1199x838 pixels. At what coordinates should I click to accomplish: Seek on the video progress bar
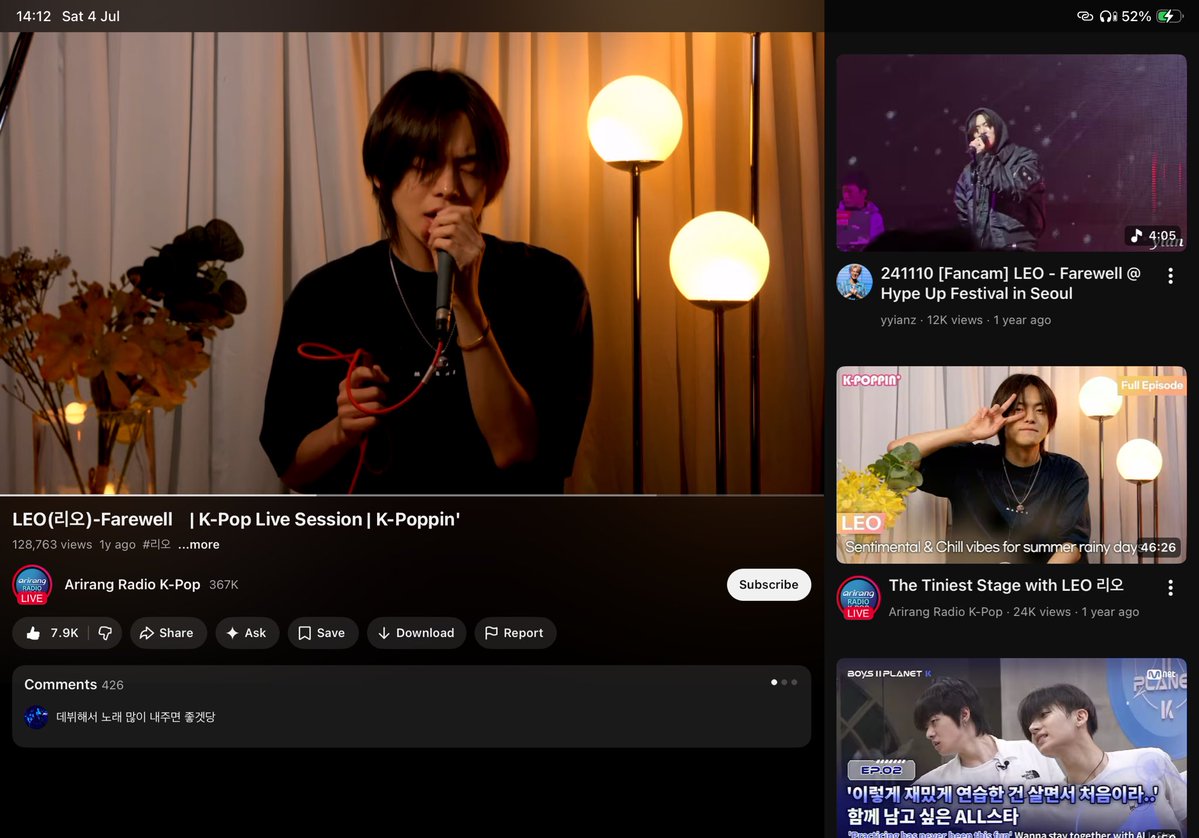tap(411, 495)
